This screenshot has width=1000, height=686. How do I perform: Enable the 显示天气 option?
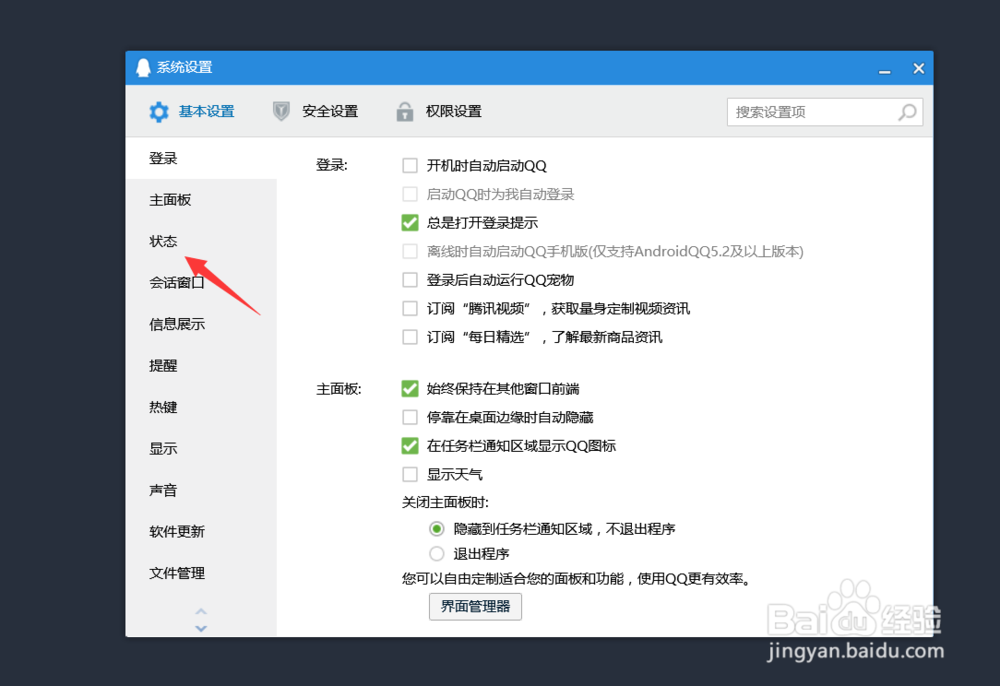[x=409, y=474]
